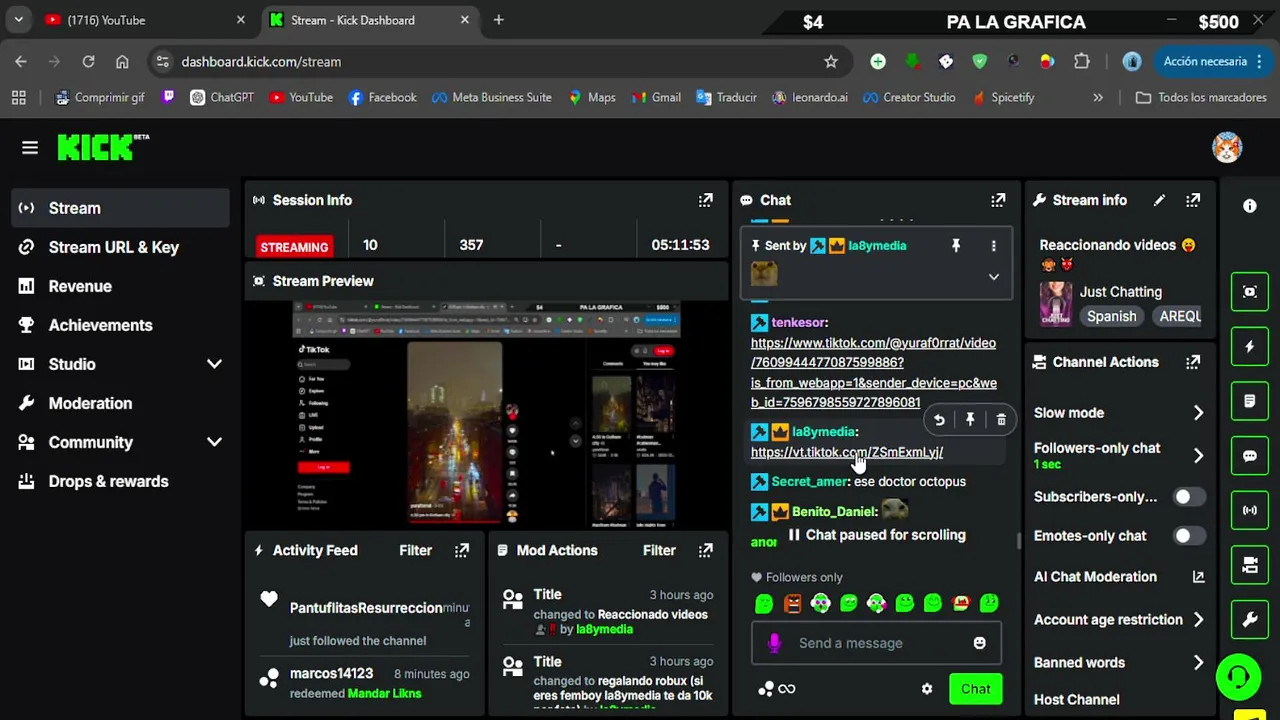
Task: Open Account age restriction settings arrow
Action: [1198, 620]
